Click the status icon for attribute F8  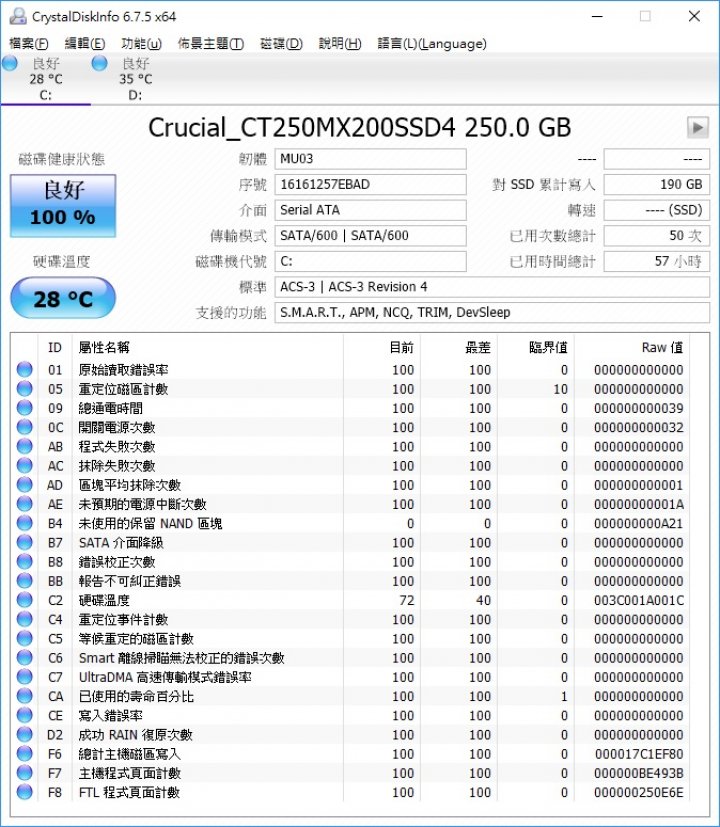click(x=25, y=792)
